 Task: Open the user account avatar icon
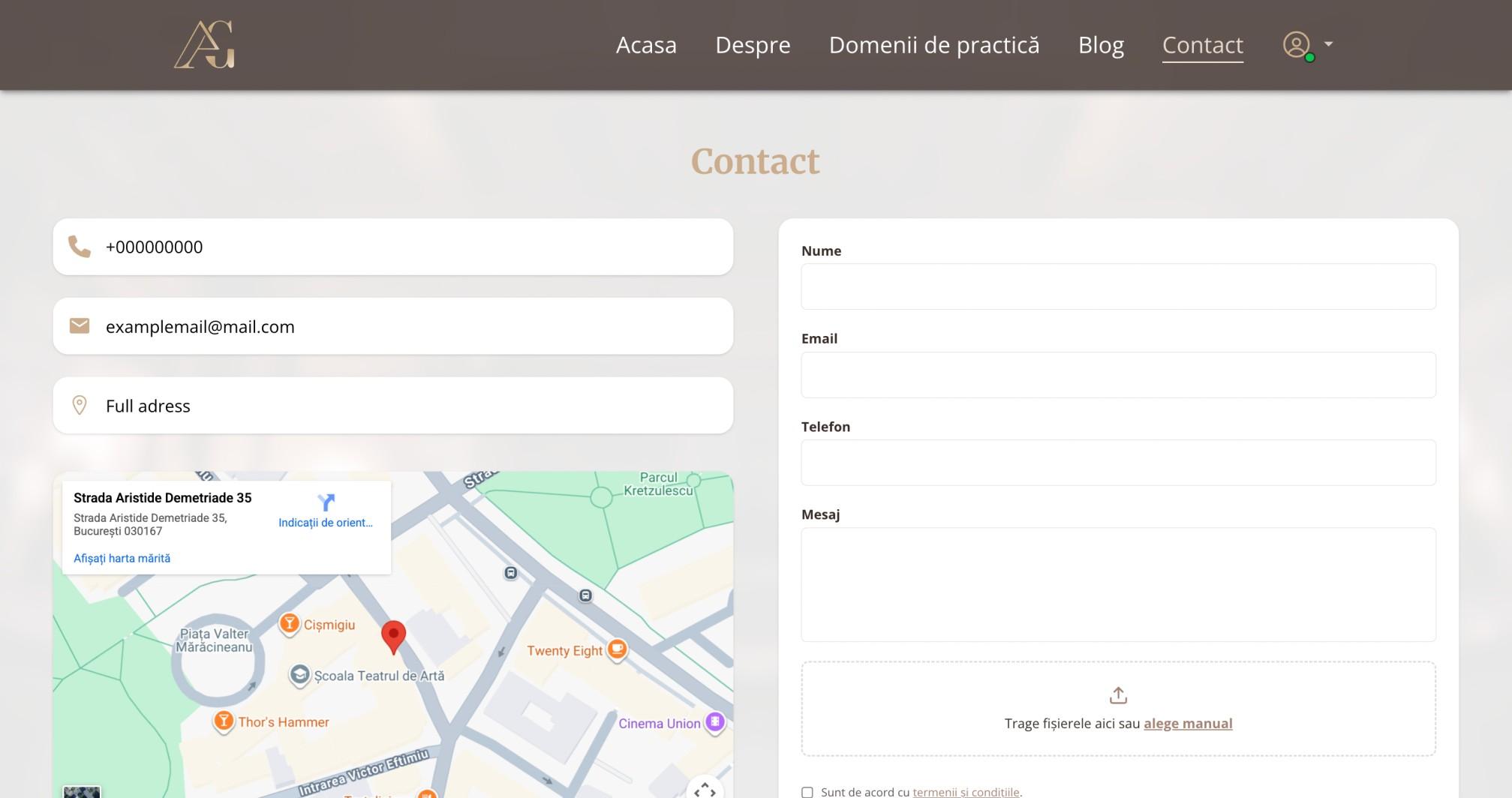pos(1297,45)
